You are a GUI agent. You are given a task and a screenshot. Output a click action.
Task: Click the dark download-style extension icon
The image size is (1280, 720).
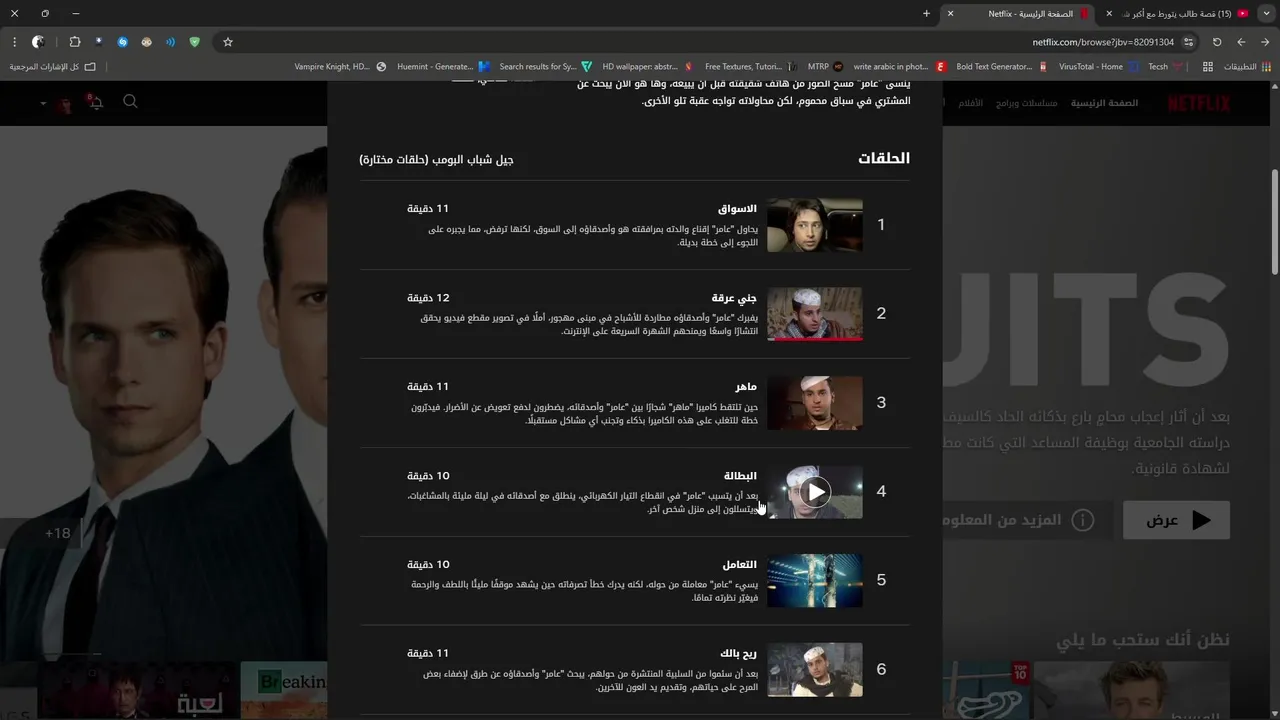(x=99, y=42)
